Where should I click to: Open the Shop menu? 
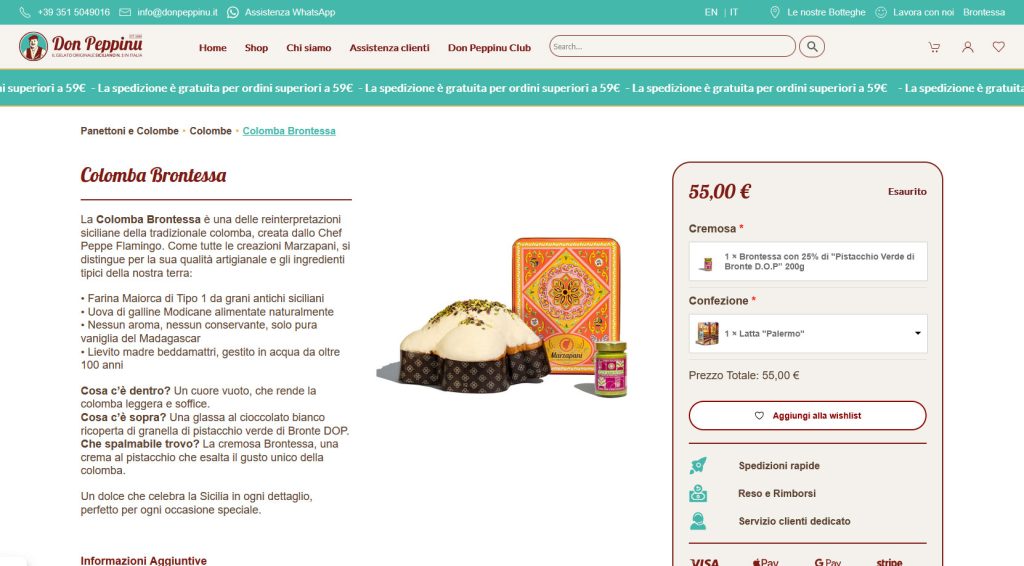coord(256,48)
